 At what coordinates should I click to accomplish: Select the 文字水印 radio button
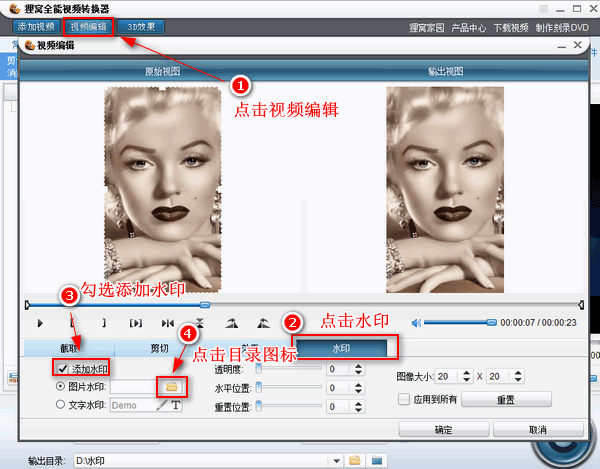point(60,404)
